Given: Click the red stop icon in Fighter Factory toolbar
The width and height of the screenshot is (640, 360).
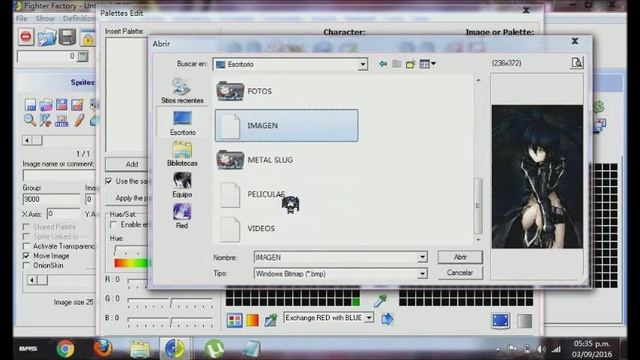Looking at the screenshot, I should coord(26,37).
